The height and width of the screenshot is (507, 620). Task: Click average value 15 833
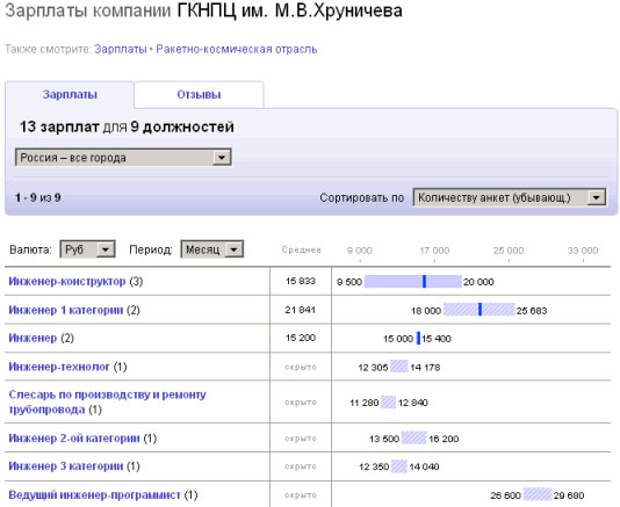(300, 281)
